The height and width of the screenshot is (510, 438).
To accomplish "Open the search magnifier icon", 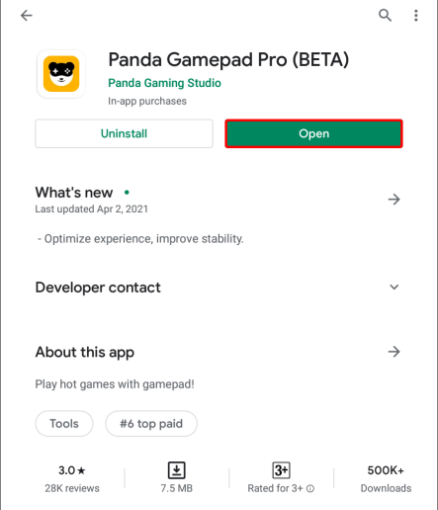I will [x=385, y=15].
